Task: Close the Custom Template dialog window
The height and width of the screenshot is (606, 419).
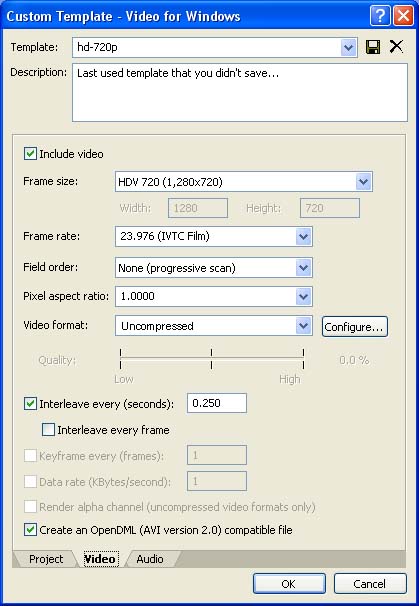Action: click(x=403, y=16)
